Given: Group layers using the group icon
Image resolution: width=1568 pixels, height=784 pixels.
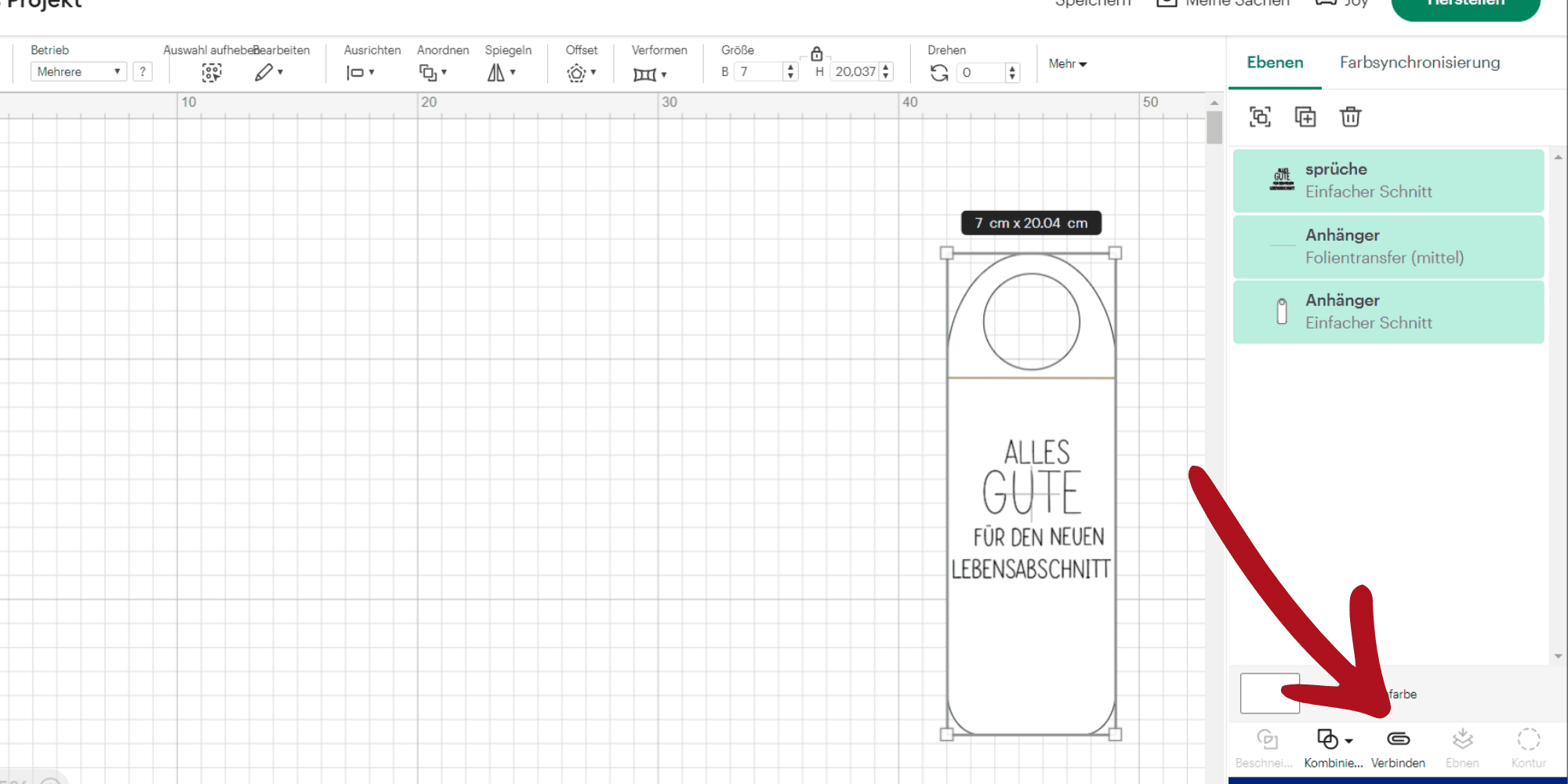Looking at the screenshot, I should coord(1260,117).
